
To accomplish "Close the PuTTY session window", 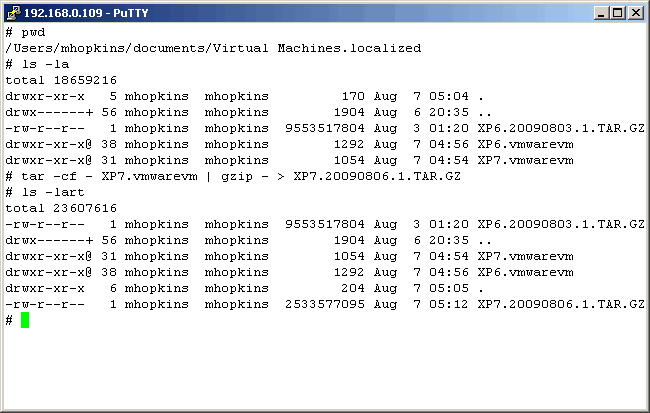I will coord(634,13).
